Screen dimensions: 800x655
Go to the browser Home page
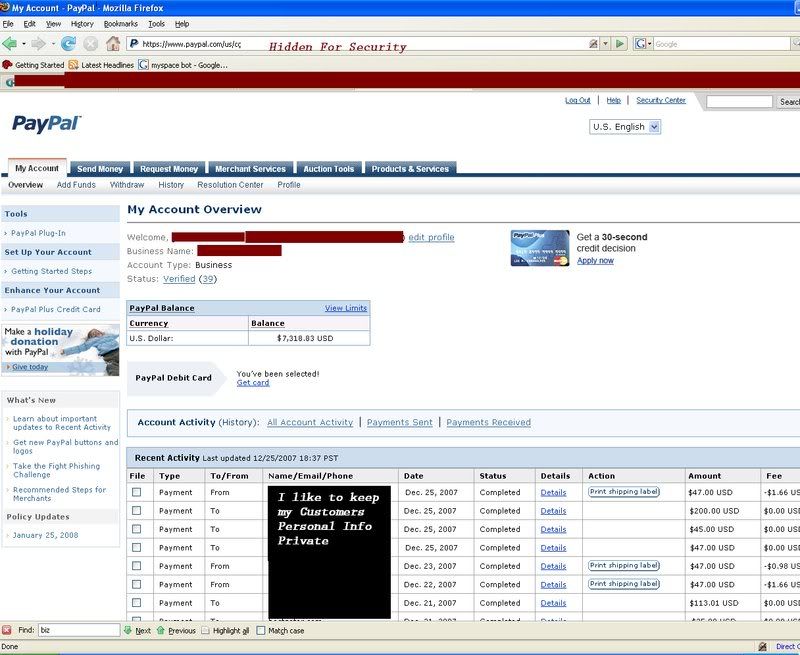coord(113,44)
